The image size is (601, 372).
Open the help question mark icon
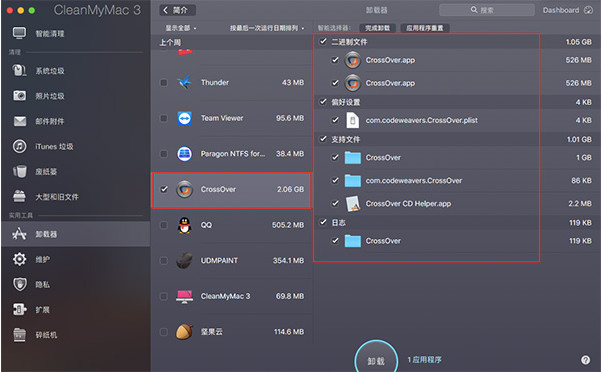click(585, 360)
